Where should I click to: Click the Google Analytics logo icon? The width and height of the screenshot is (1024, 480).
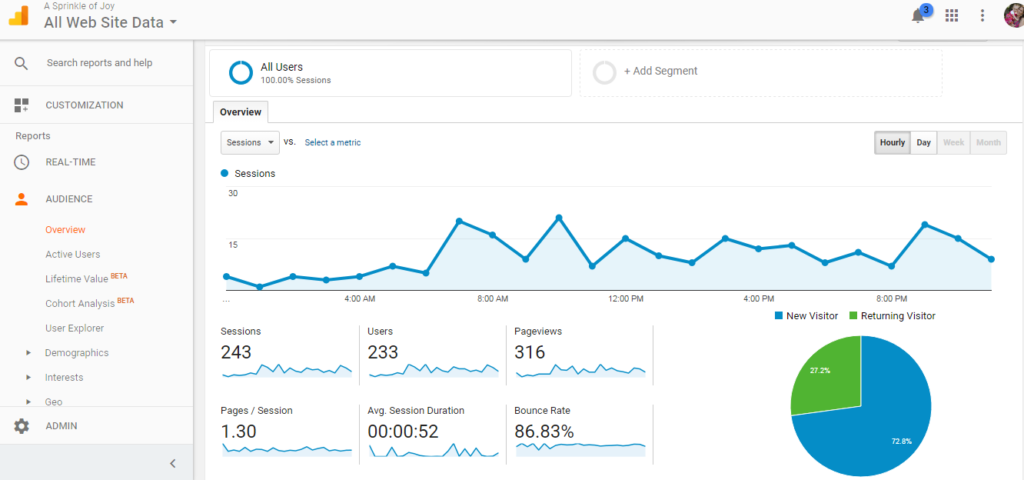[19, 16]
